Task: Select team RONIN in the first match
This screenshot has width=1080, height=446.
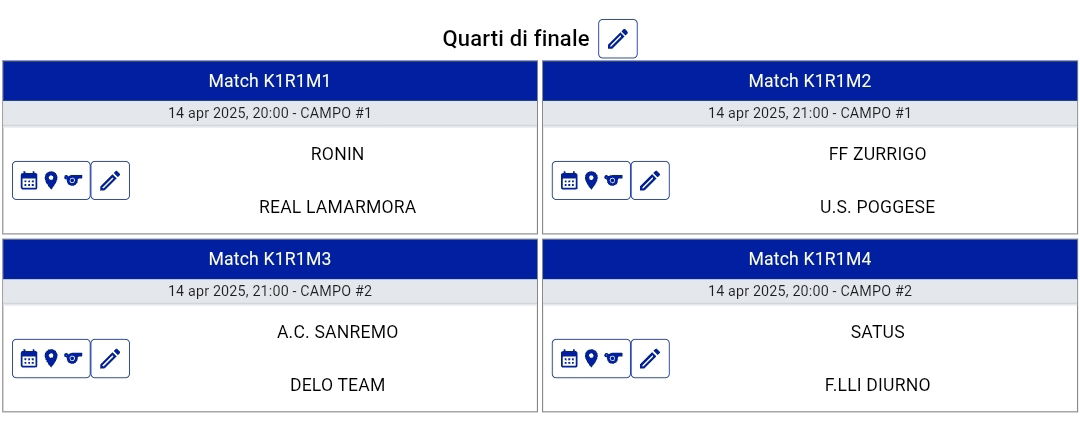Action: [337, 154]
